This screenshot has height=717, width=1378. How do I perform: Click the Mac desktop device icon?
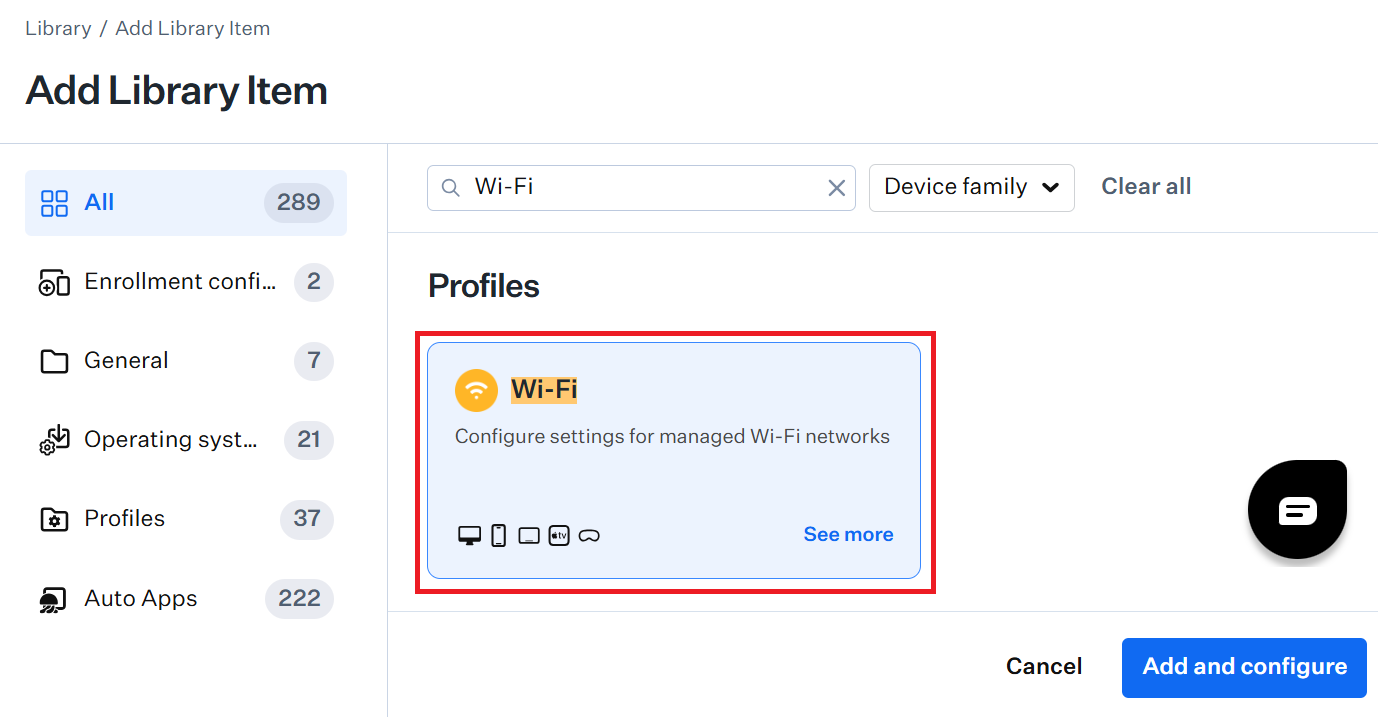[x=469, y=536]
